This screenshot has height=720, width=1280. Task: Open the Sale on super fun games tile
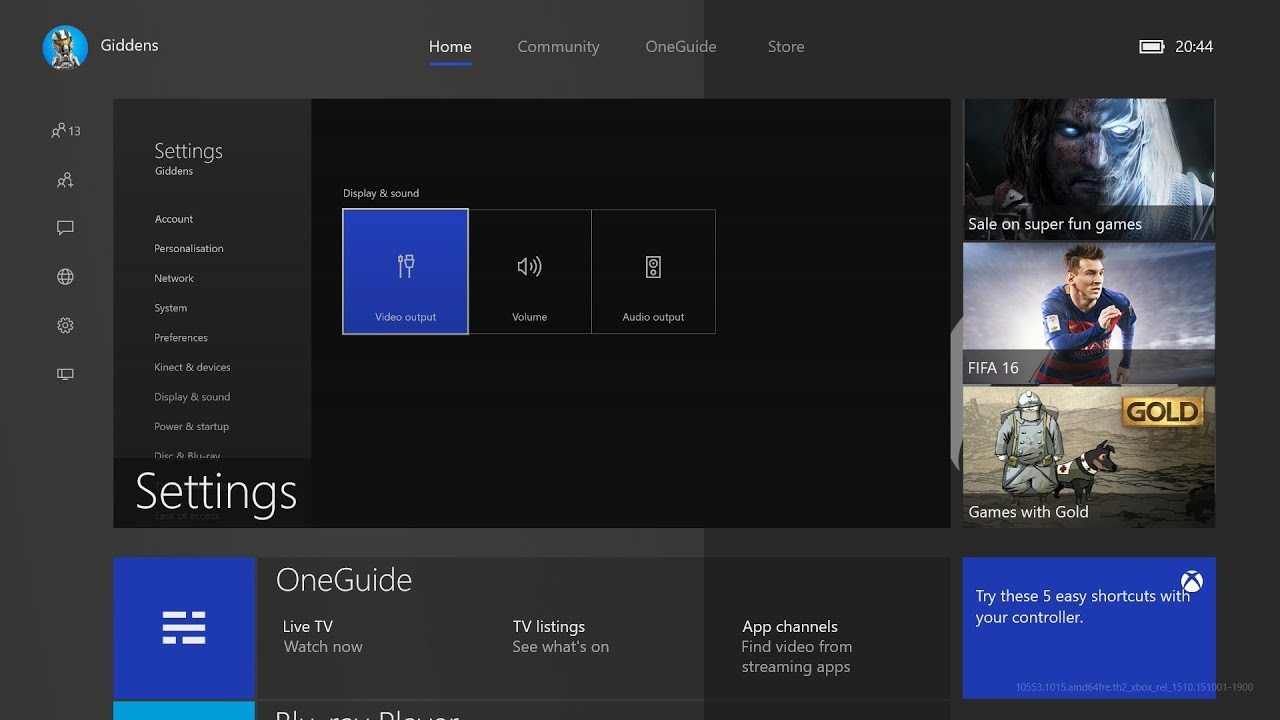point(1089,168)
